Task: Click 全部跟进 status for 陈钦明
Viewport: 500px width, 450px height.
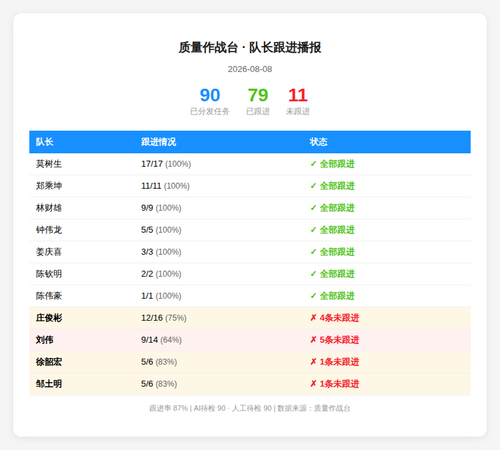Action: click(332, 274)
